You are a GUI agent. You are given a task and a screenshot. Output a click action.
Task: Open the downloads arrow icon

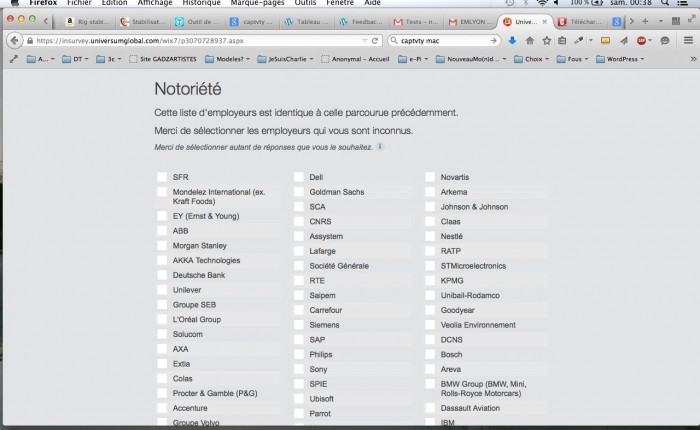tap(512, 41)
